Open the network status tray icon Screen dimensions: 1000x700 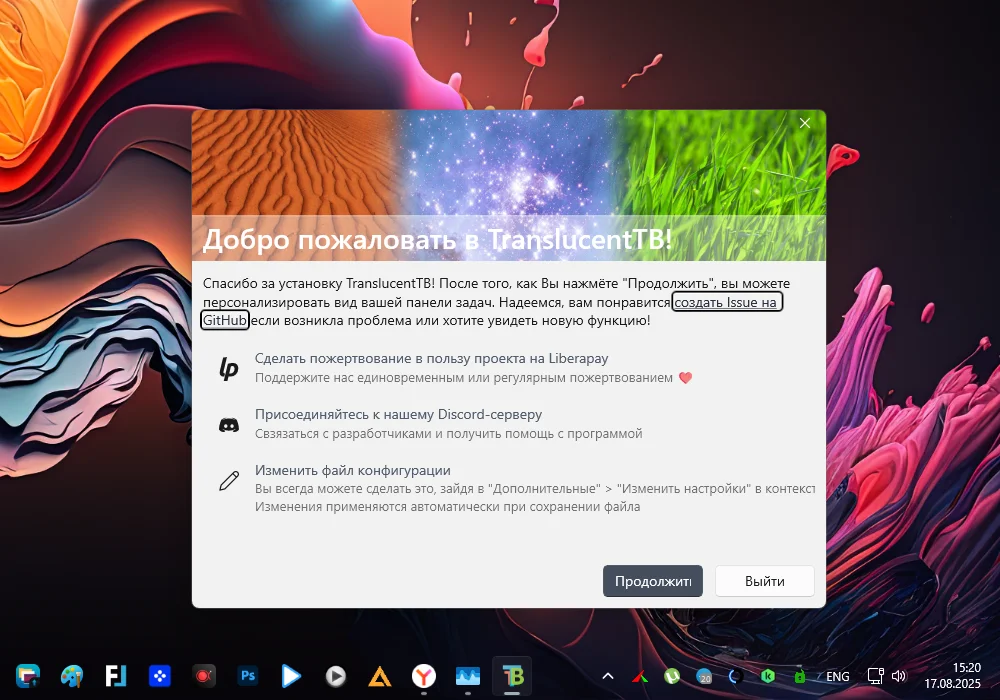pos(876,676)
